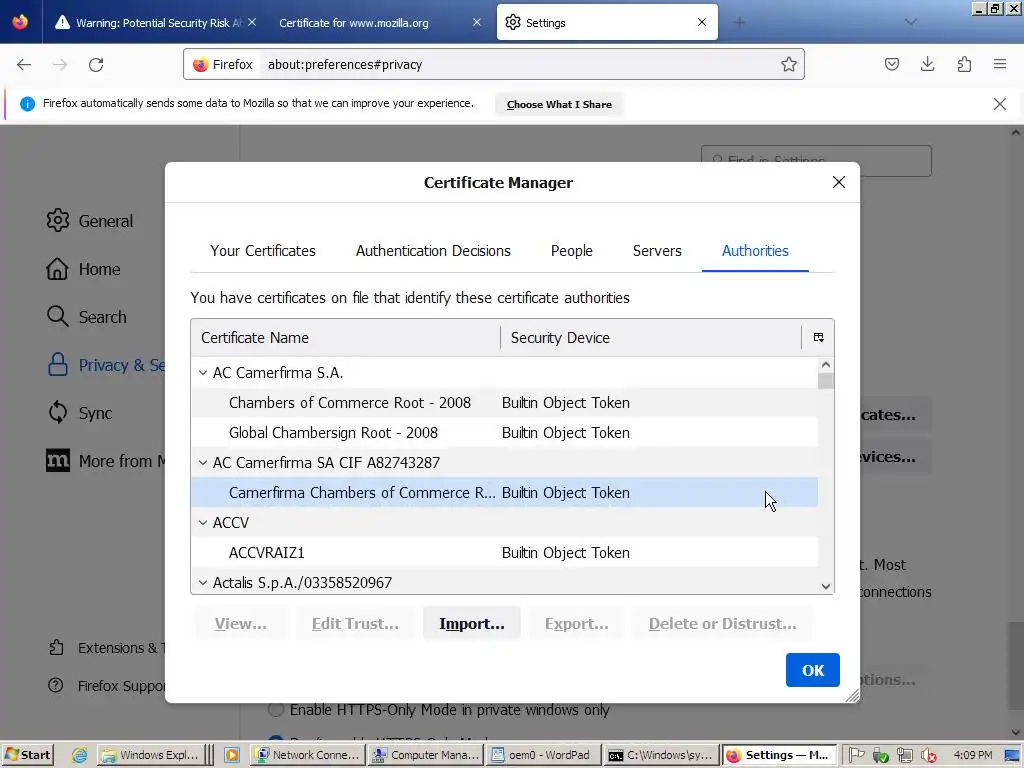Select the Camerfirma Chambers of Commerce row
This screenshot has height=768, width=1024.
click(x=504, y=493)
